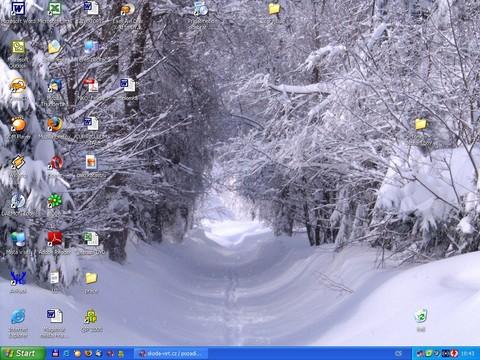Select the Excel spreadsheet file beside Adobe Reader
The image size is (480, 360).
[x=91, y=239]
